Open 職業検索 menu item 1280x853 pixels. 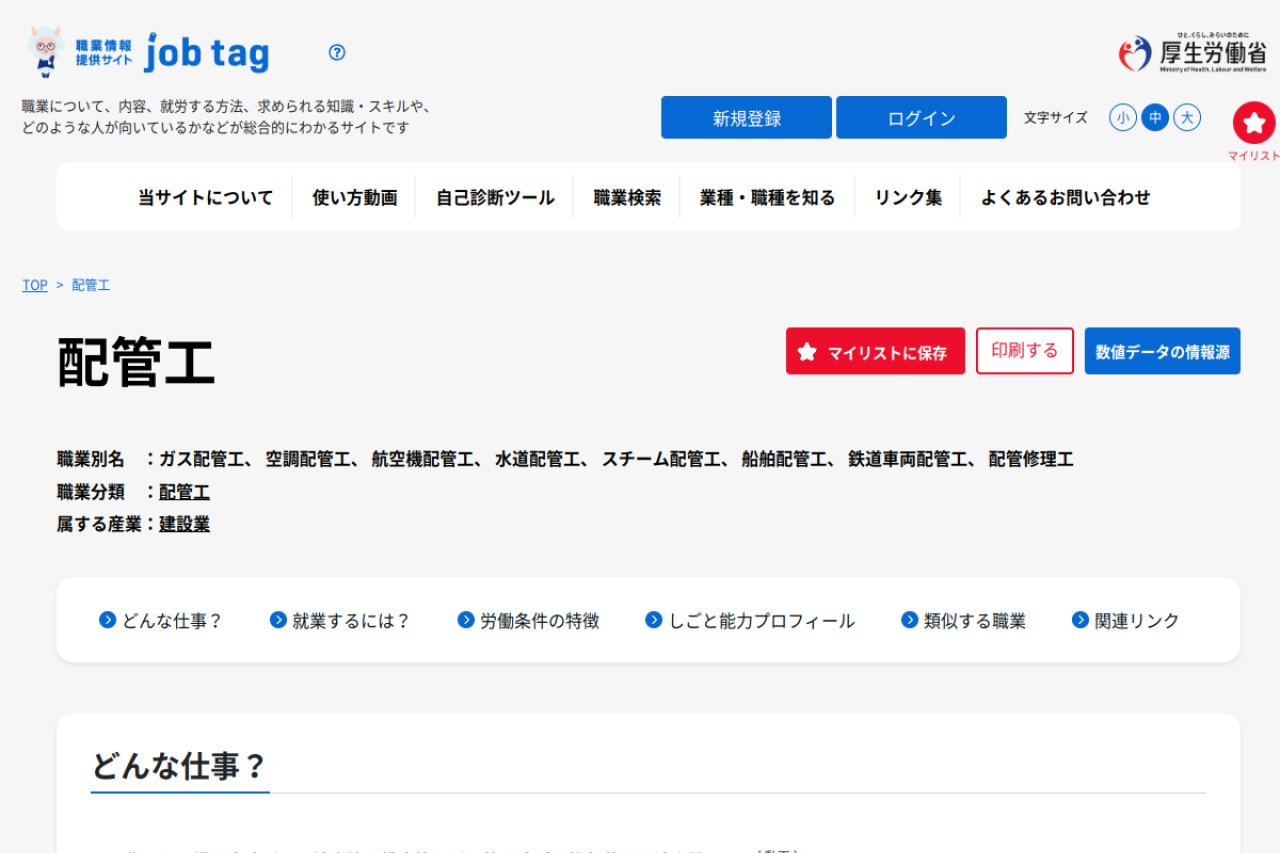point(627,197)
